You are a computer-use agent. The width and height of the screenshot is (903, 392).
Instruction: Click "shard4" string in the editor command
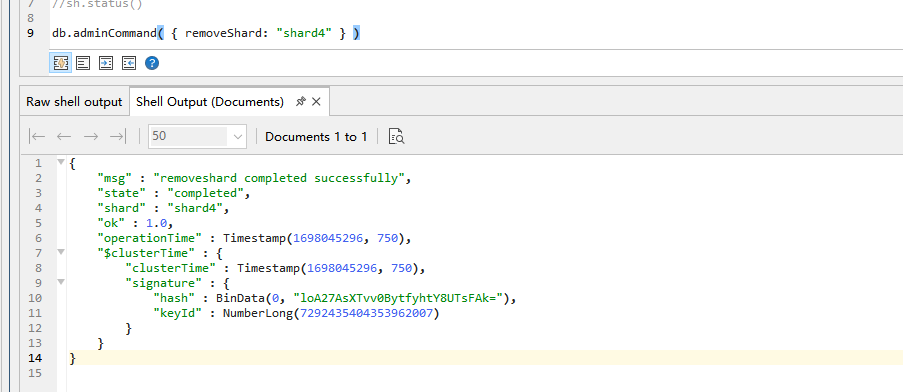(x=304, y=33)
